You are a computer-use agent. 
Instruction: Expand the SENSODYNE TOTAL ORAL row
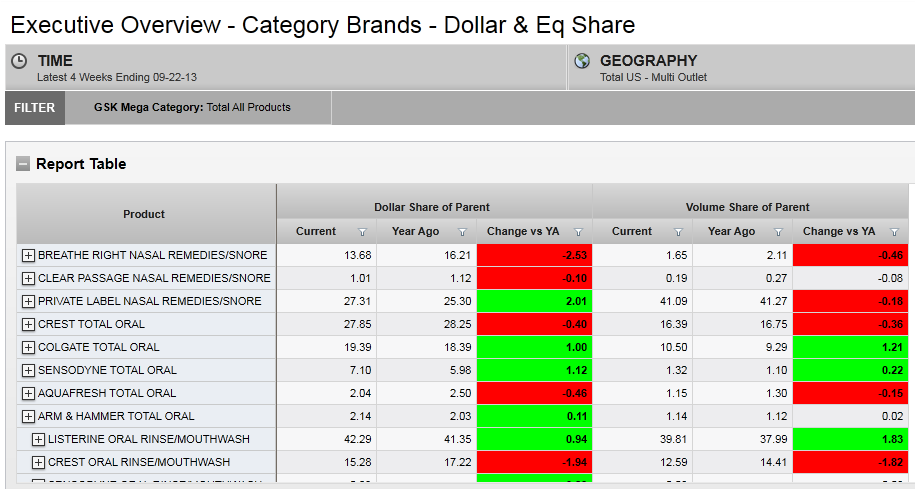pyautogui.click(x=28, y=370)
